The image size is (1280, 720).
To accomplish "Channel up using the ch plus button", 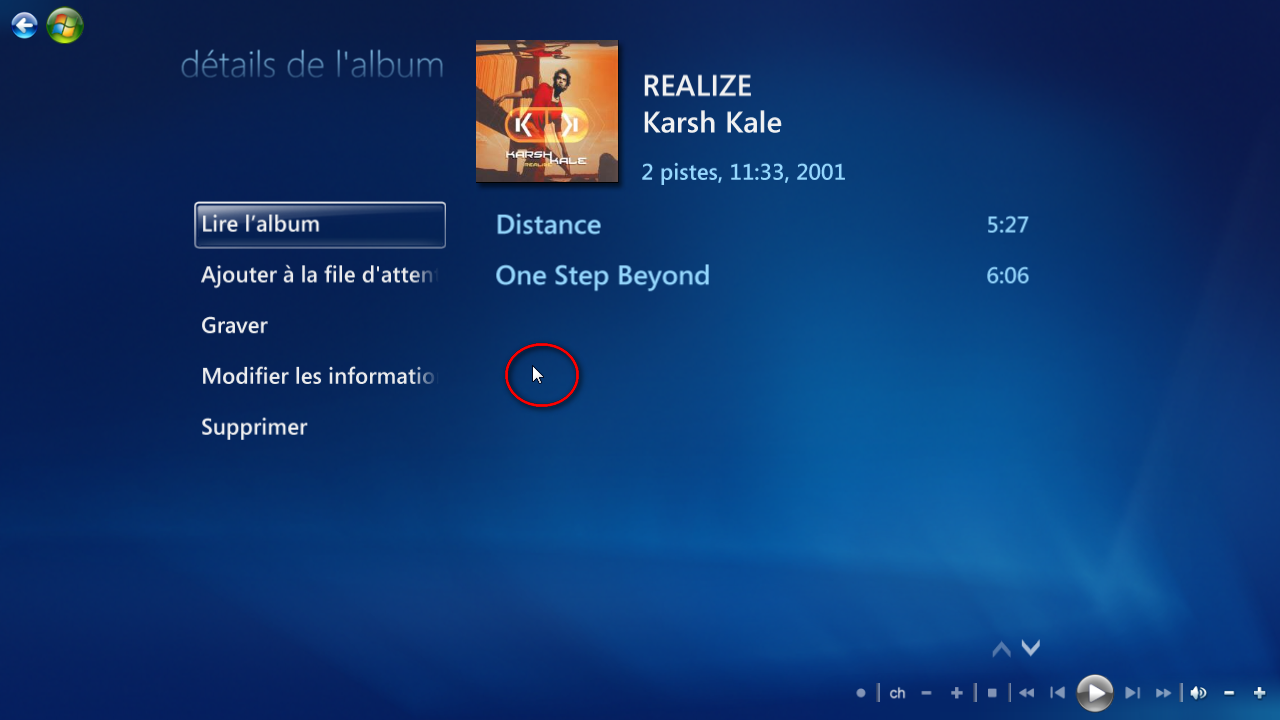I will point(957,693).
